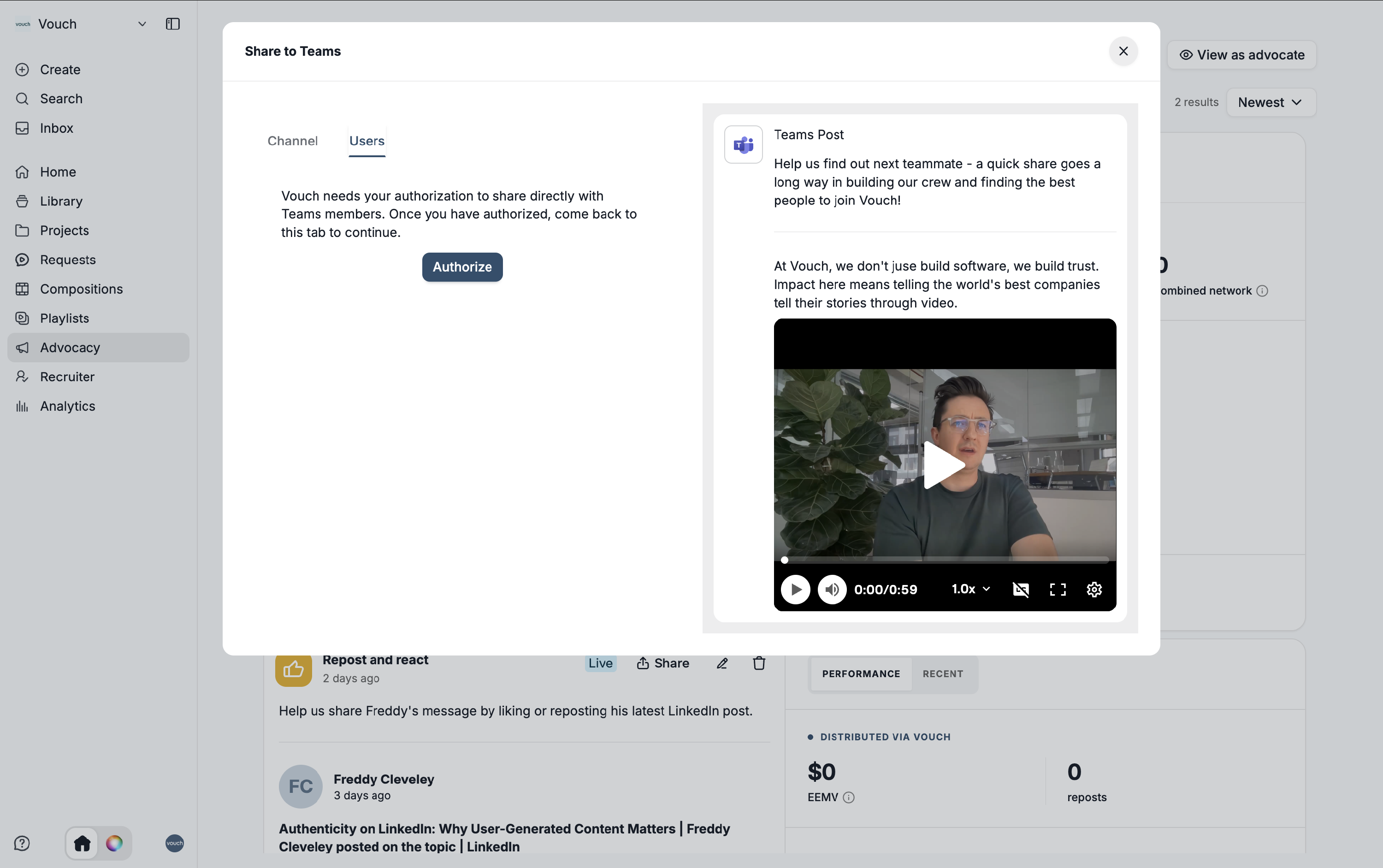Click the combined network info icon
Image resolution: width=1383 pixels, height=868 pixels.
1262,291
